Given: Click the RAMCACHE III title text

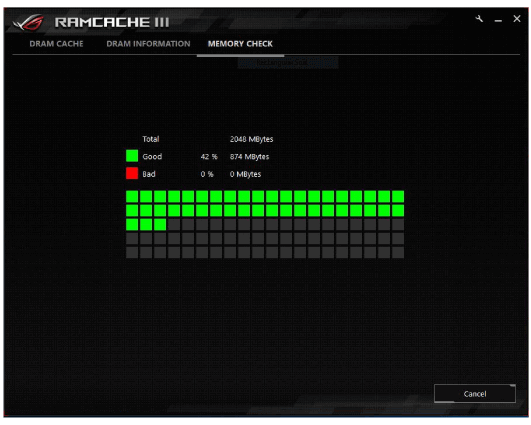Looking at the screenshot, I should pos(112,22).
